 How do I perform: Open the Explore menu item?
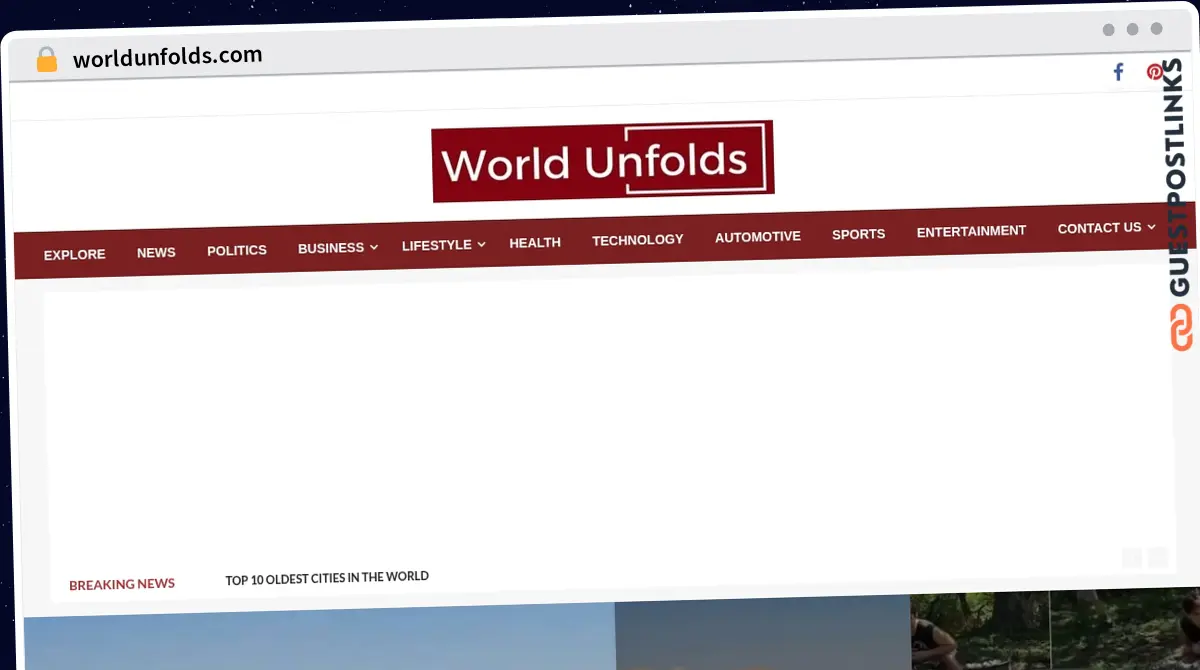point(75,255)
